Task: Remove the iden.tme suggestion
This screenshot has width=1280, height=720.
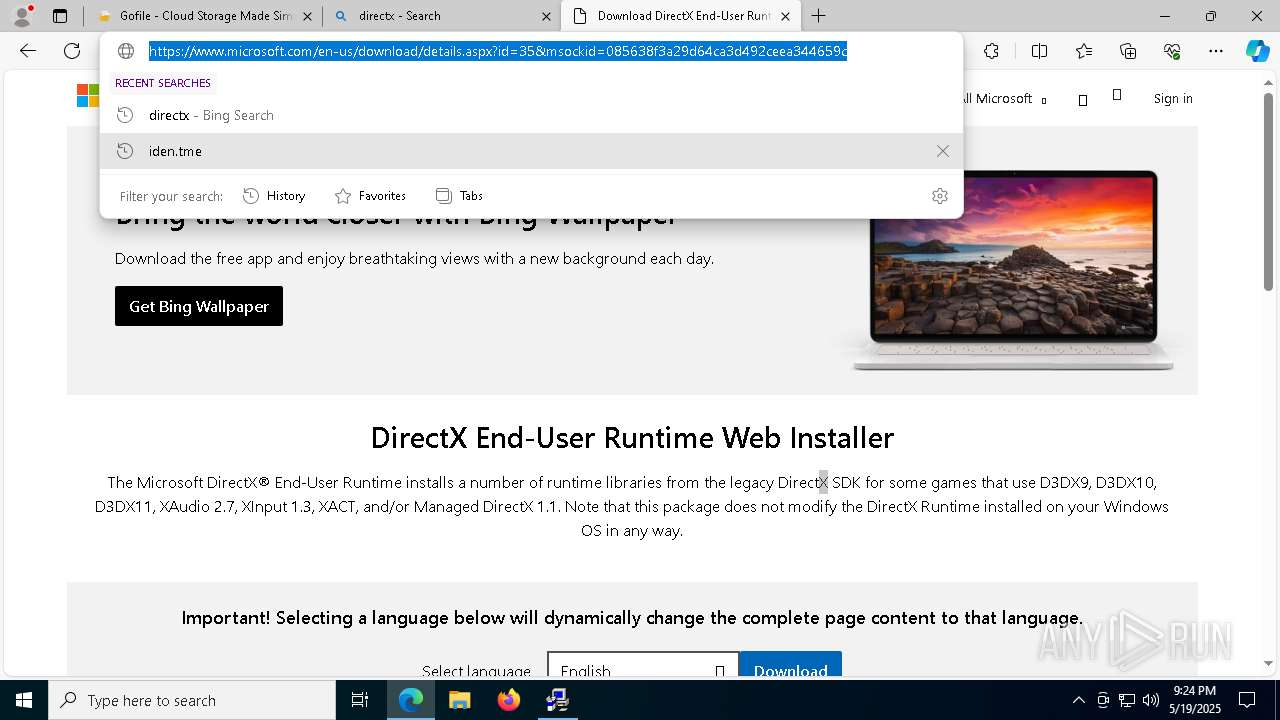Action: point(942,151)
